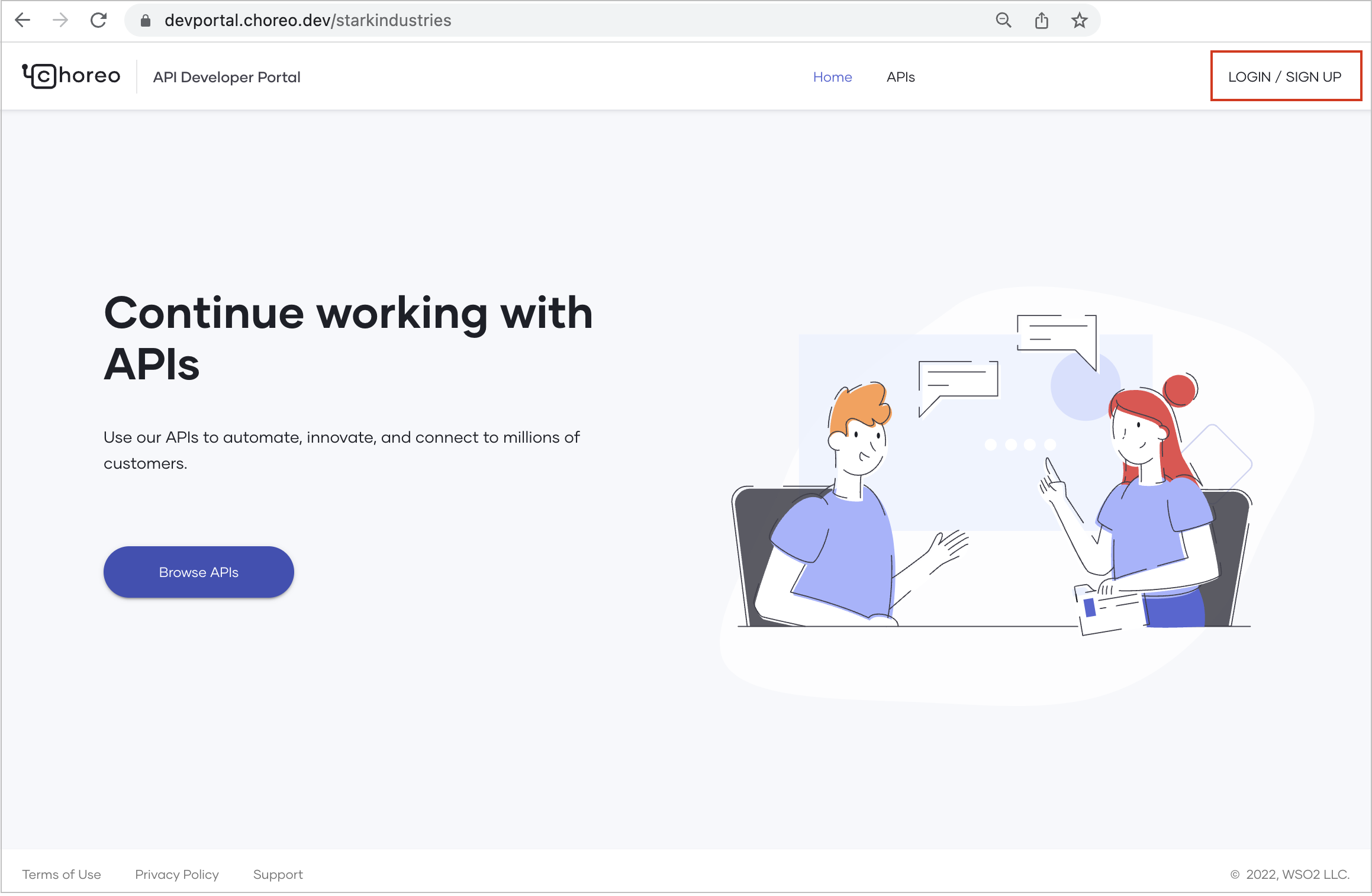Open Support footer link

point(278,875)
